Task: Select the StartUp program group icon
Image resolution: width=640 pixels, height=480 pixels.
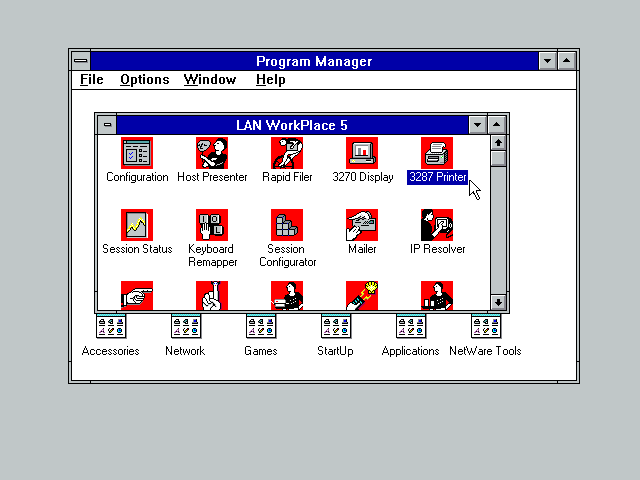Action: [336, 326]
